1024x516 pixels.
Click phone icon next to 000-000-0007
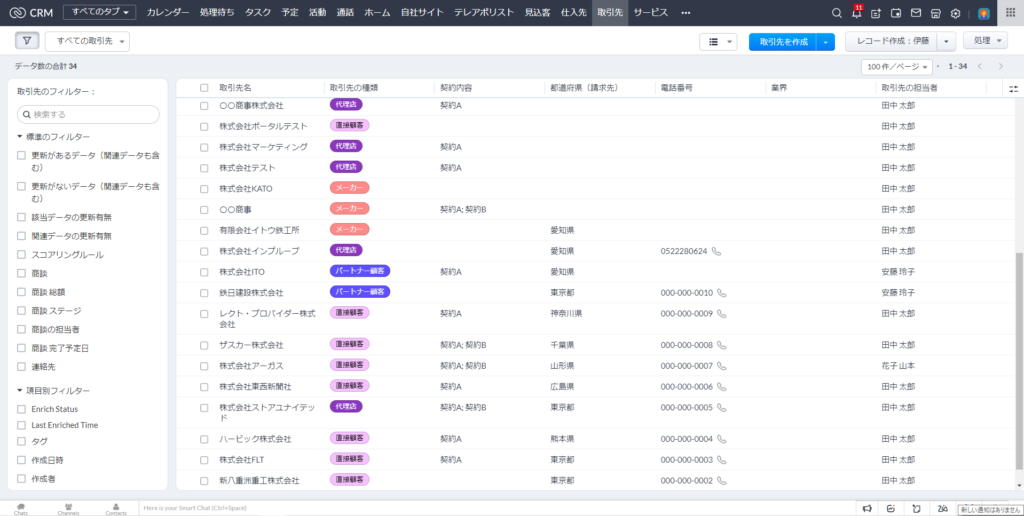click(722, 366)
